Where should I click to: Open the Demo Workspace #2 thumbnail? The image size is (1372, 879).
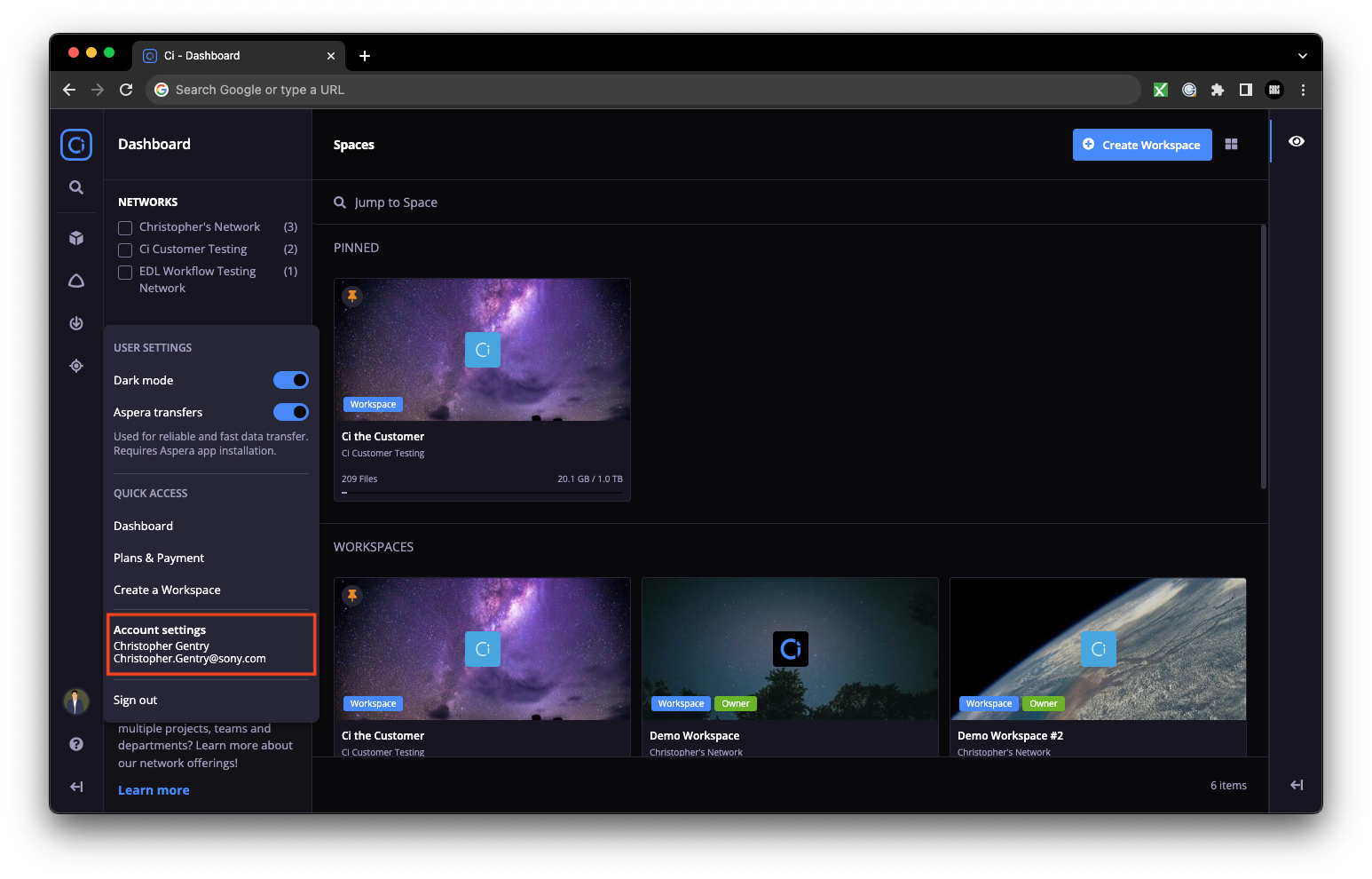pos(1098,649)
